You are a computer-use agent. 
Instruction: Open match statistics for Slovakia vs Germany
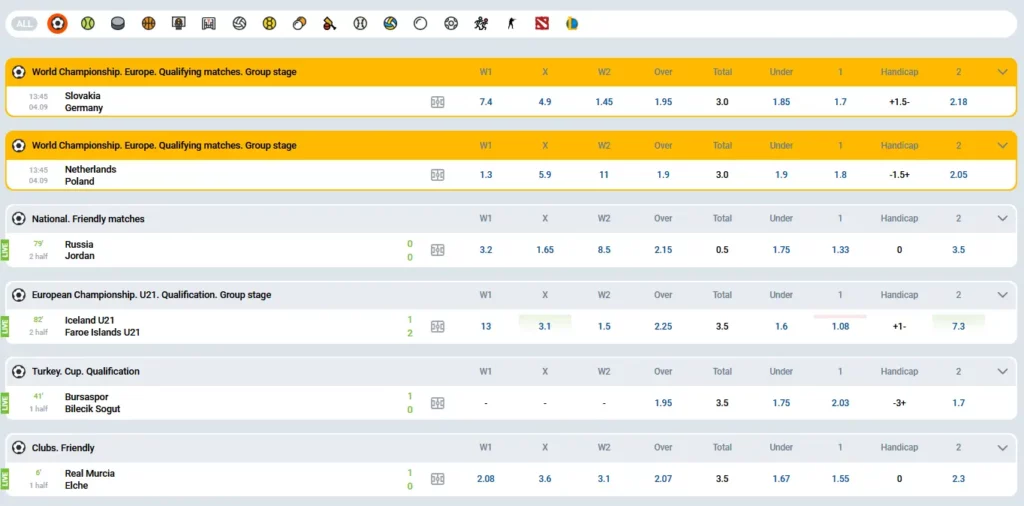tap(437, 102)
